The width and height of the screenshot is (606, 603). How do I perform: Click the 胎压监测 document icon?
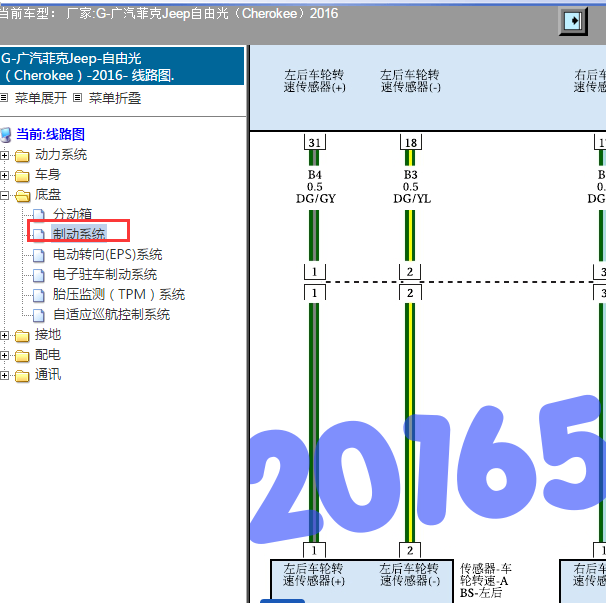point(39,295)
